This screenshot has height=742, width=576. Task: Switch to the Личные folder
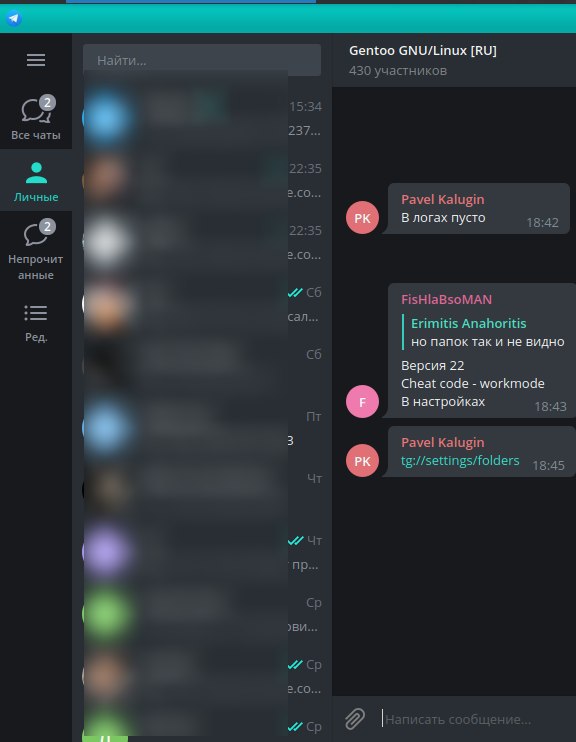[x=36, y=180]
